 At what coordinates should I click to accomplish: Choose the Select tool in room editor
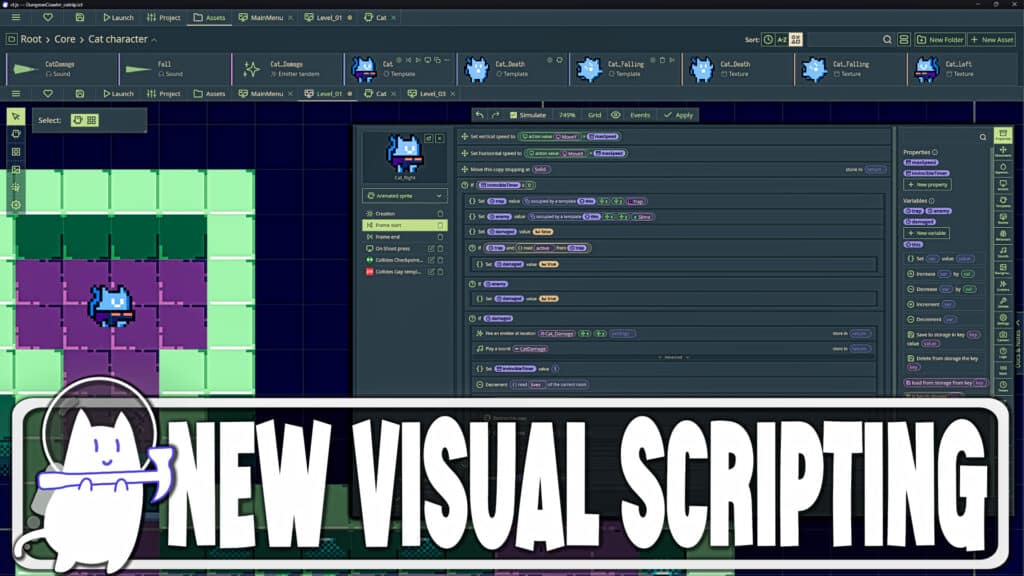point(16,116)
